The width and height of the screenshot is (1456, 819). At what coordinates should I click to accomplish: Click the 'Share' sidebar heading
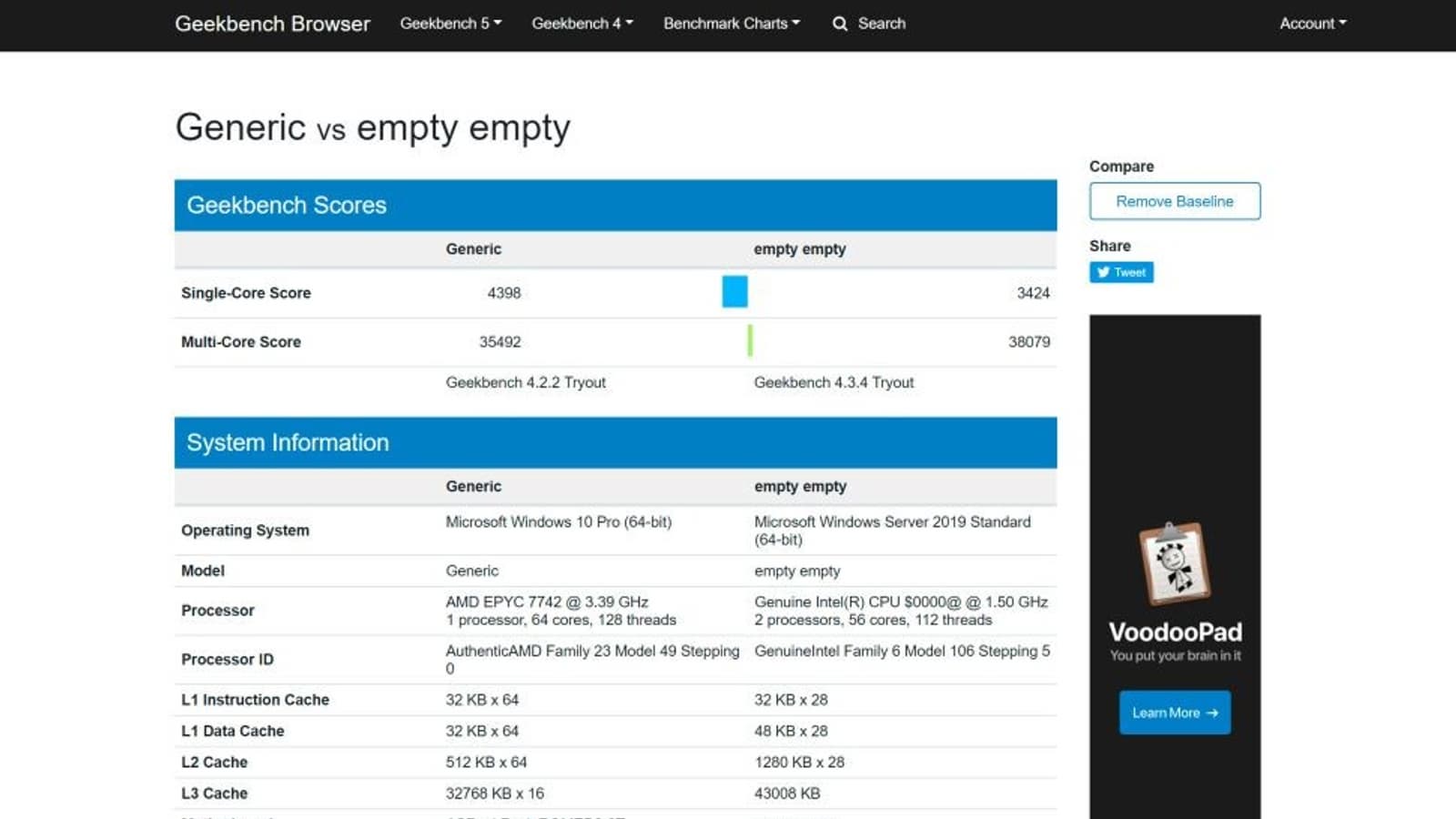1110,246
